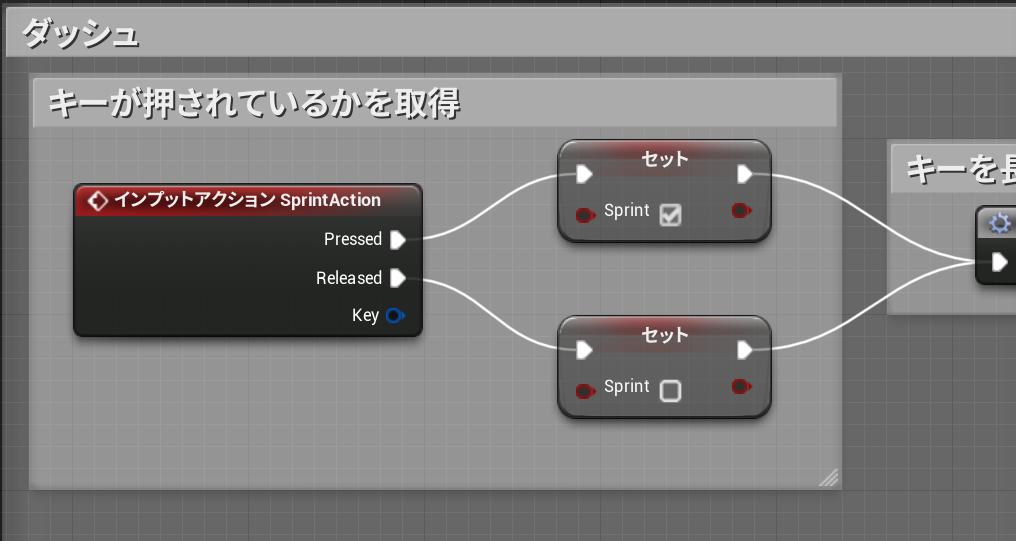Click the Pressed execution output pin
Viewport: 1016px width, 541px height.
398,240
